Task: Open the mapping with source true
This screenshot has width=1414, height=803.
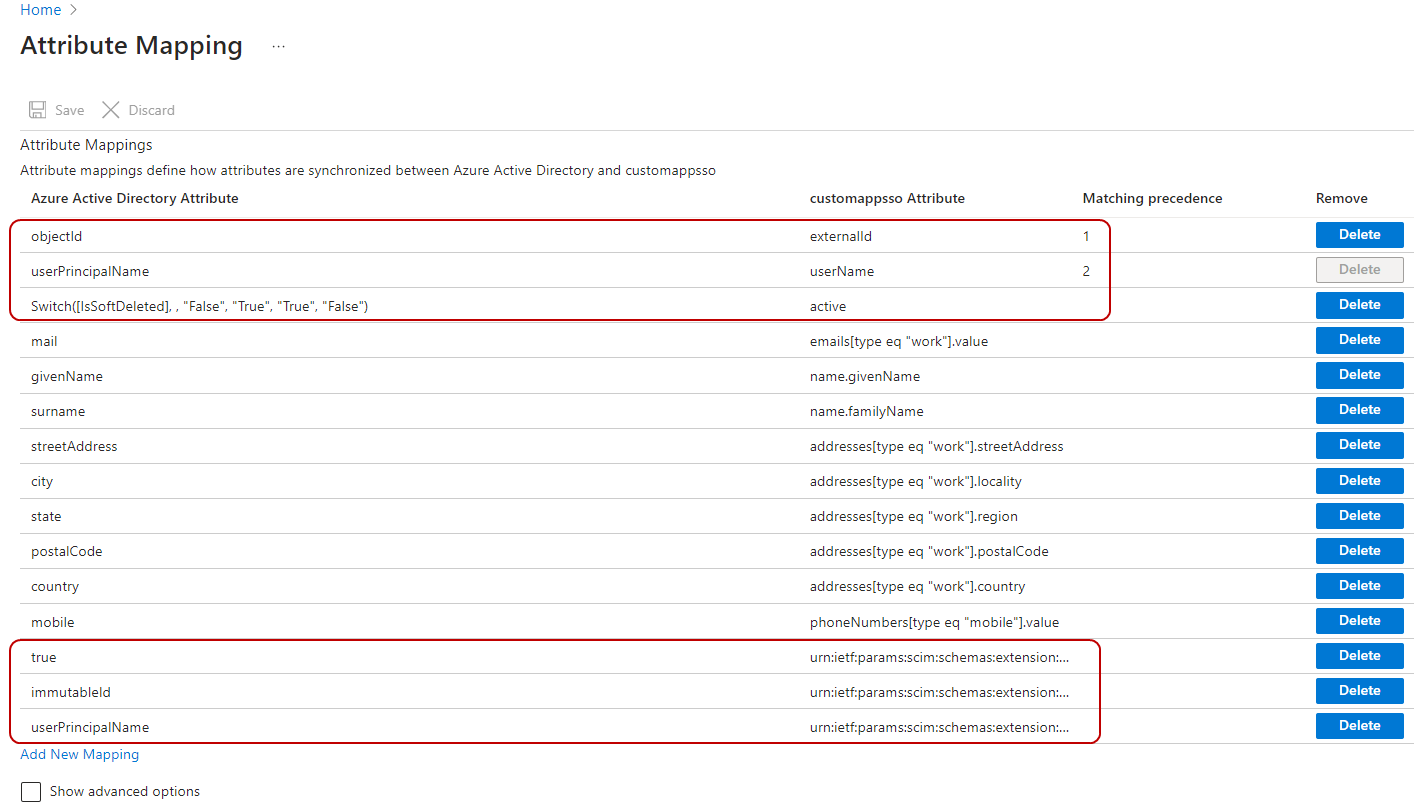Action: [660, 657]
